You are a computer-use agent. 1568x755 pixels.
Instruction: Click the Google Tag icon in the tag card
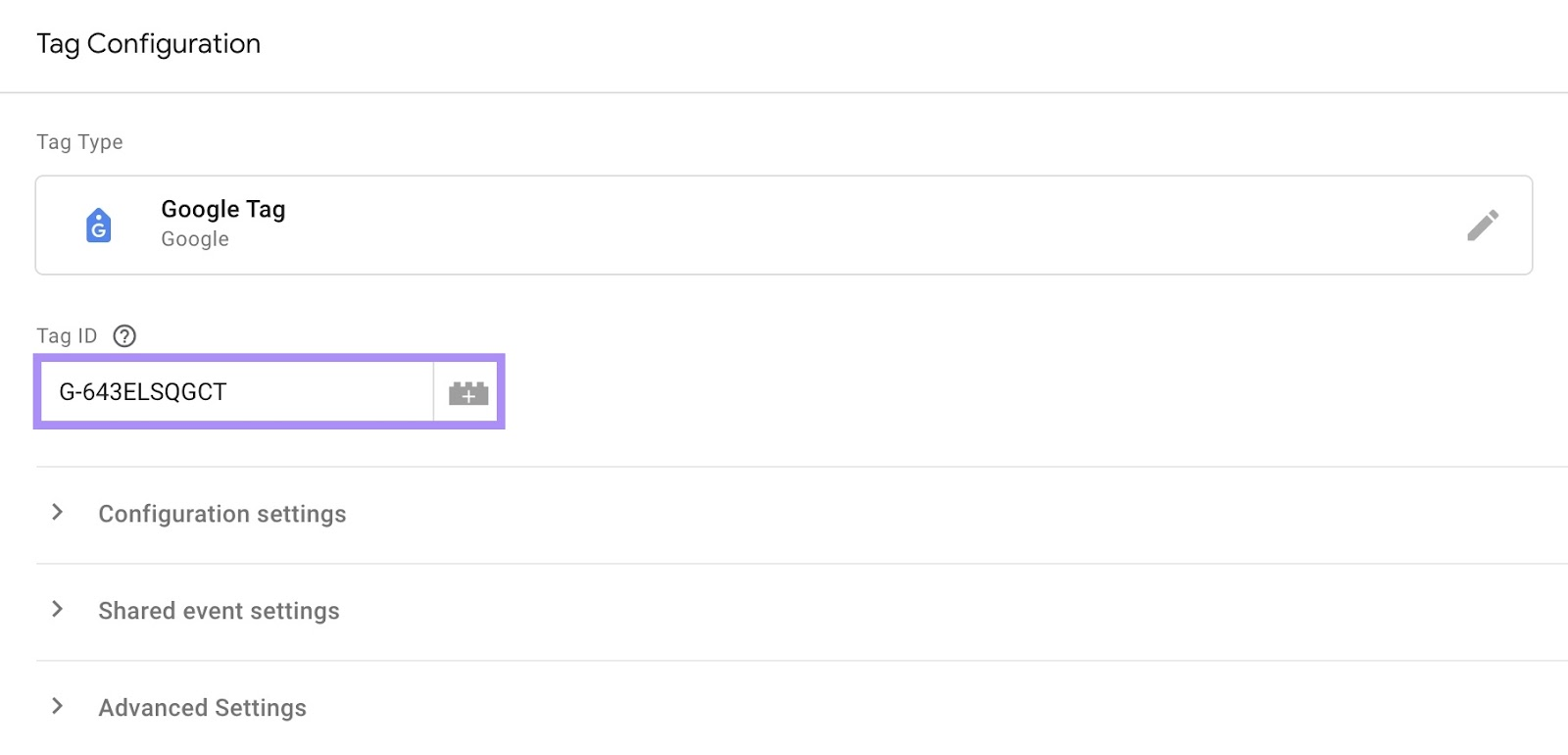tap(97, 224)
